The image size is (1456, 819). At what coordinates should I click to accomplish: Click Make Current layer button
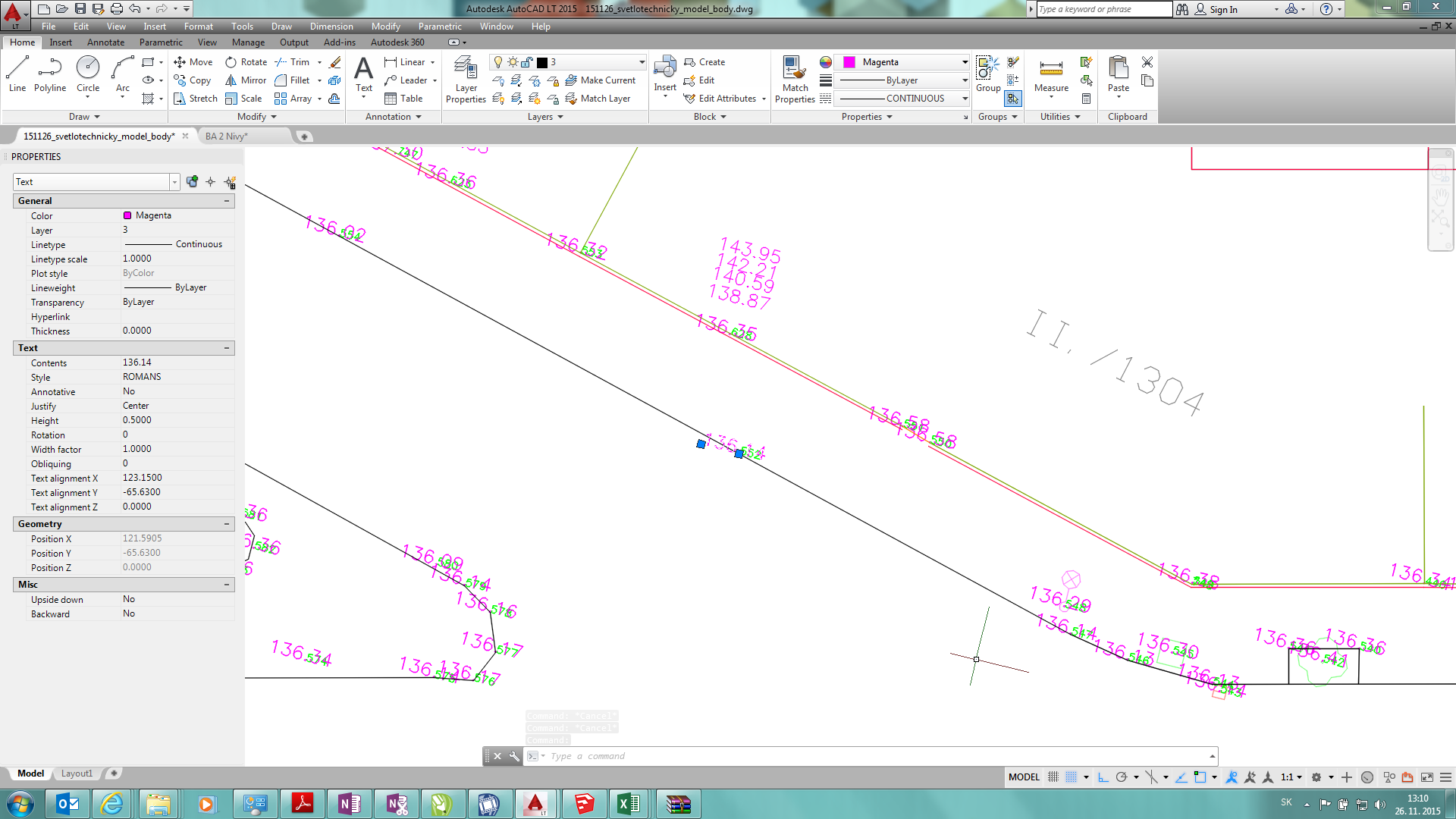(600, 80)
